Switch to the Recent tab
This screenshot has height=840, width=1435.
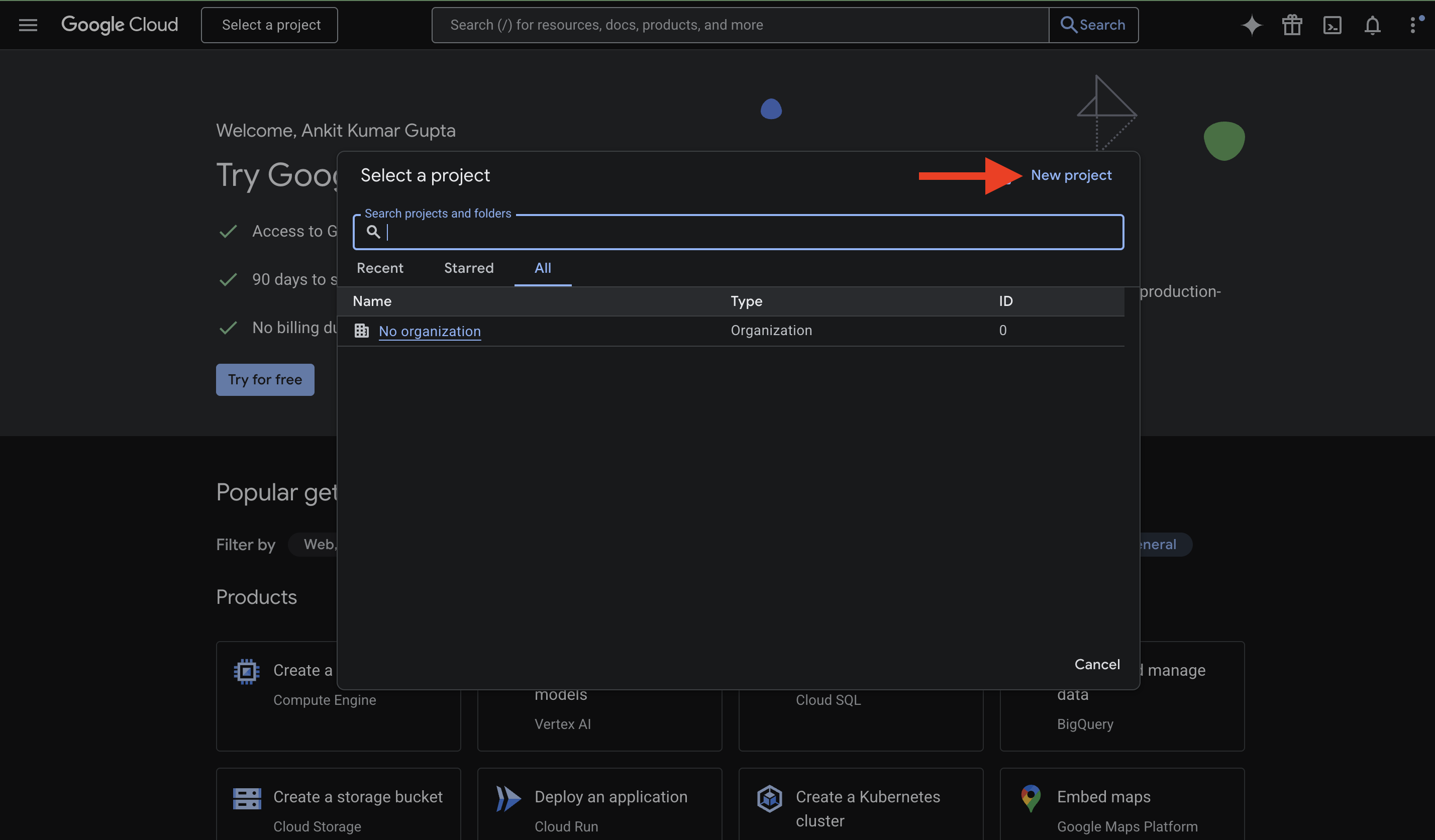[380, 268]
